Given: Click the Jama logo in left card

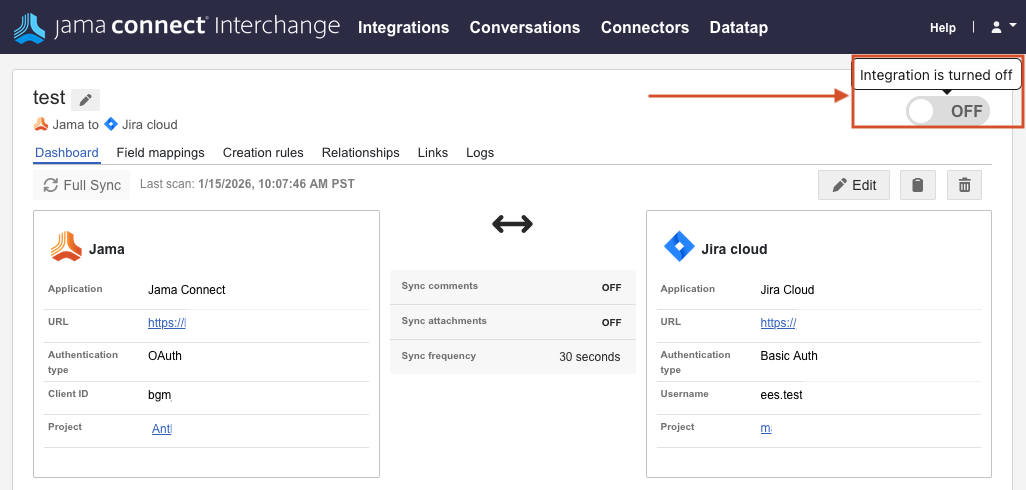Looking at the screenshot, I should click(66, 247).
